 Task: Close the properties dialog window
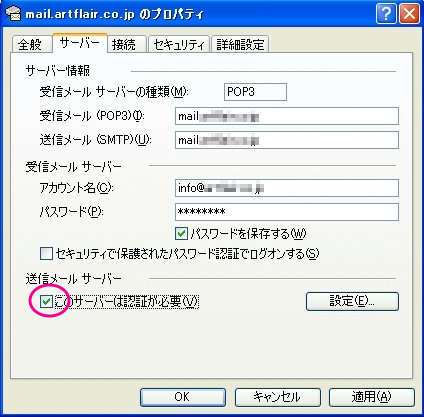pos(409,14)
